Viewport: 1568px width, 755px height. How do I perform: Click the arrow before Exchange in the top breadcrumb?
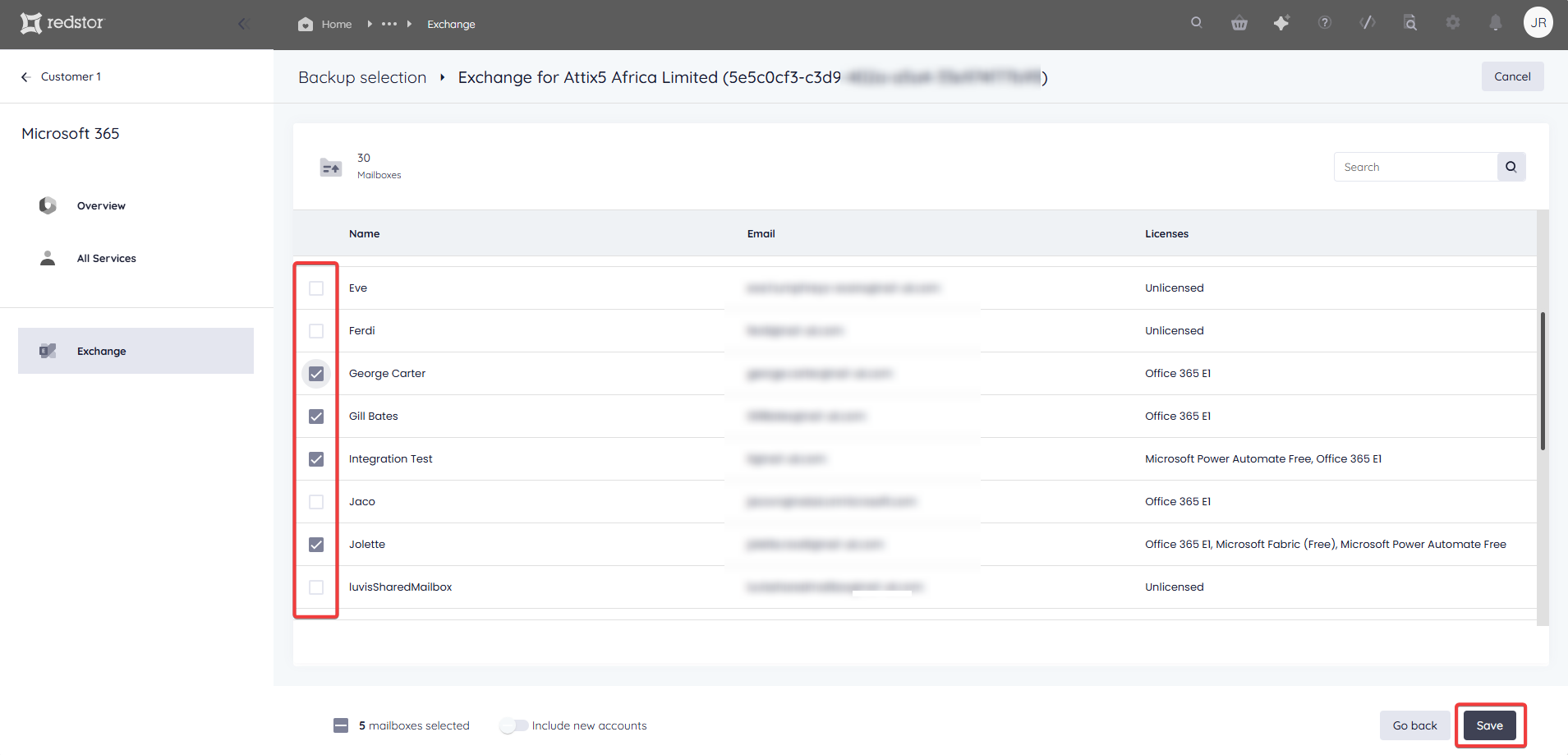(x=409, y=24)
